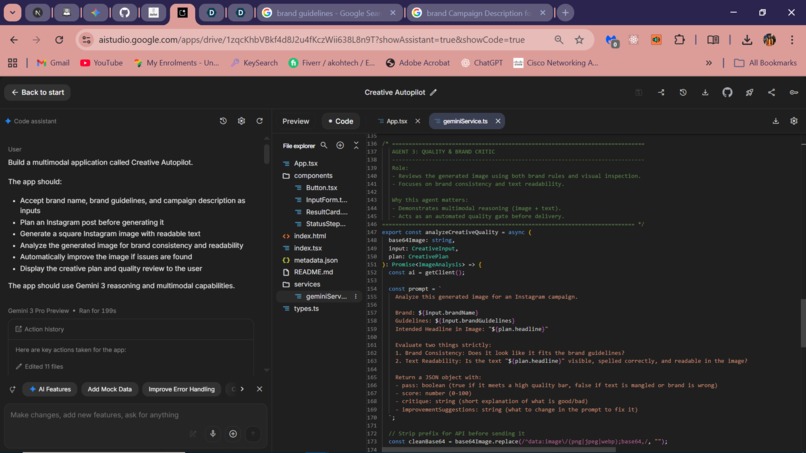Screen dimensions: 806x453
Task: Click the share-nodes branch icon in top toolbar
Action: [x=661, y=93]
